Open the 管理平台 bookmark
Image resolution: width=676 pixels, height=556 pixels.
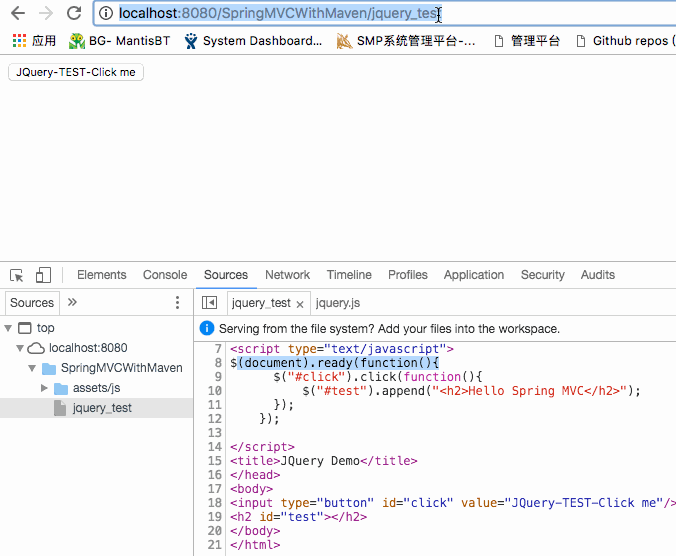pos(527,41)
